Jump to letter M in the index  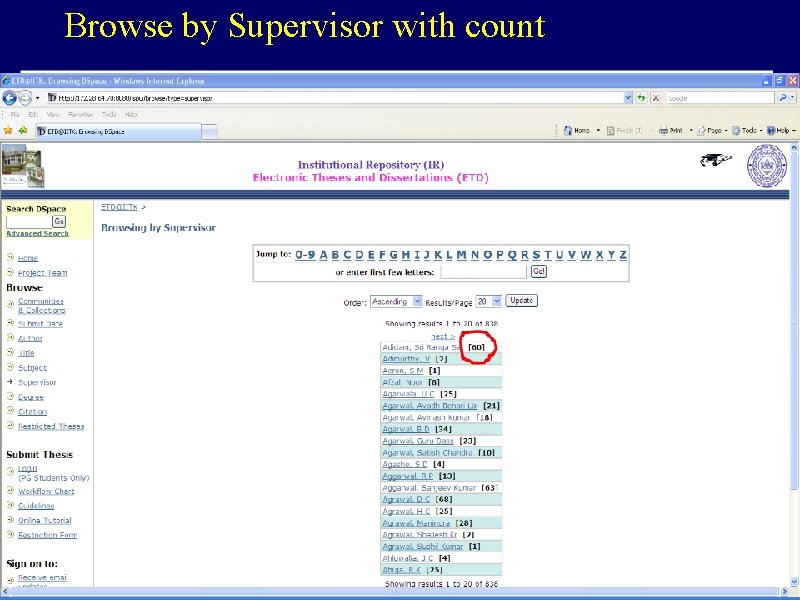461,255
